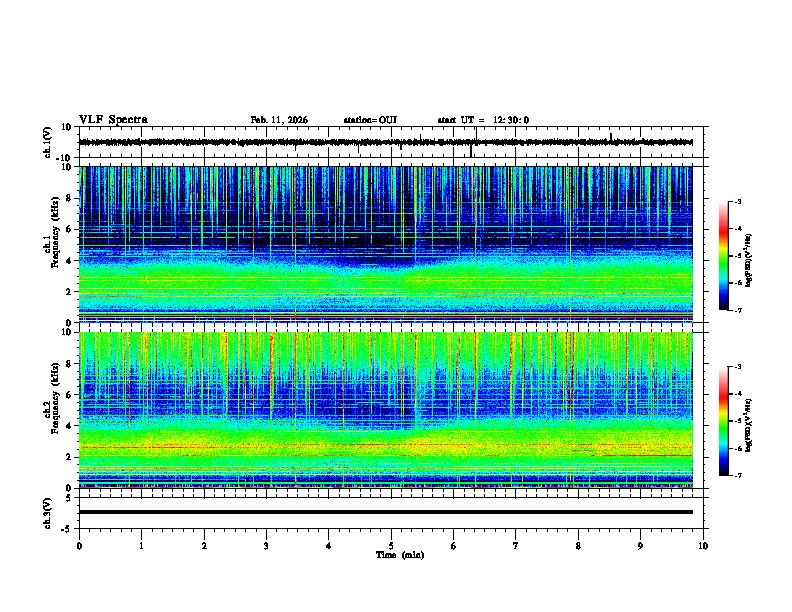Click the "VLF Spectra" plot title
Screen dimensions: 792x612
(x=113, y=120)
